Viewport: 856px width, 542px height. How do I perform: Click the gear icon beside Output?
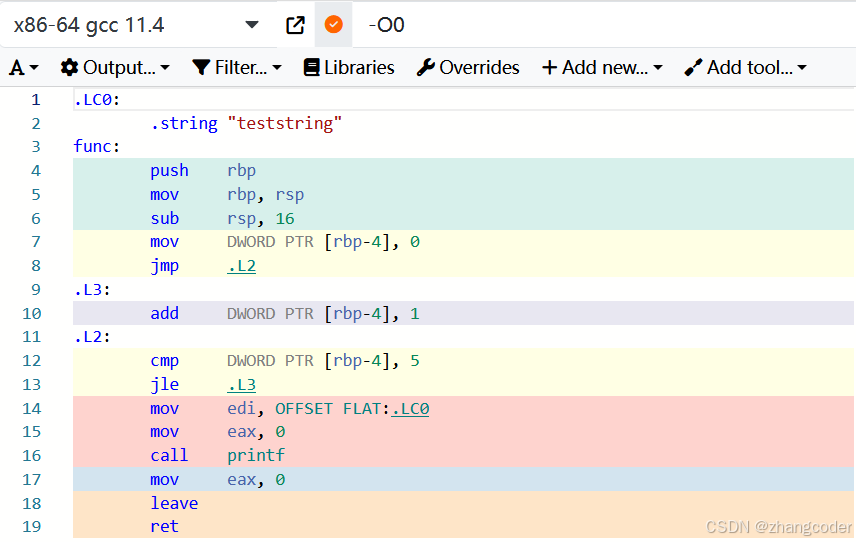tap(69, 68)
